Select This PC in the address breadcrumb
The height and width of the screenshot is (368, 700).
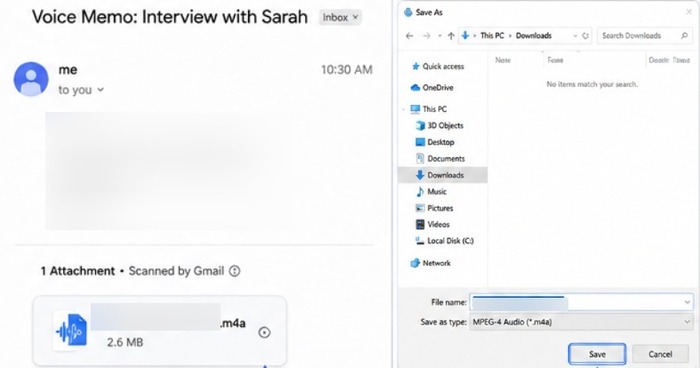click(492, 36)
